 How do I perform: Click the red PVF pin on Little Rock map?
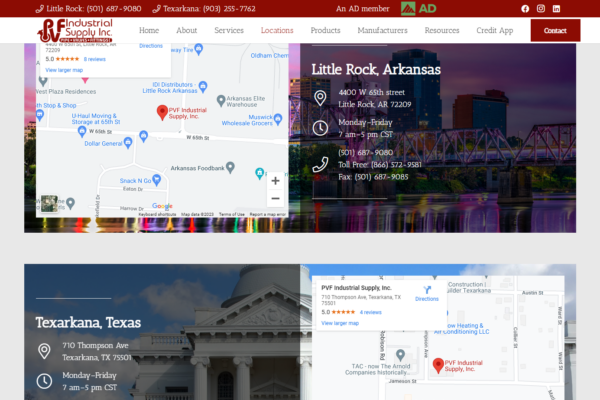[162, 113]
